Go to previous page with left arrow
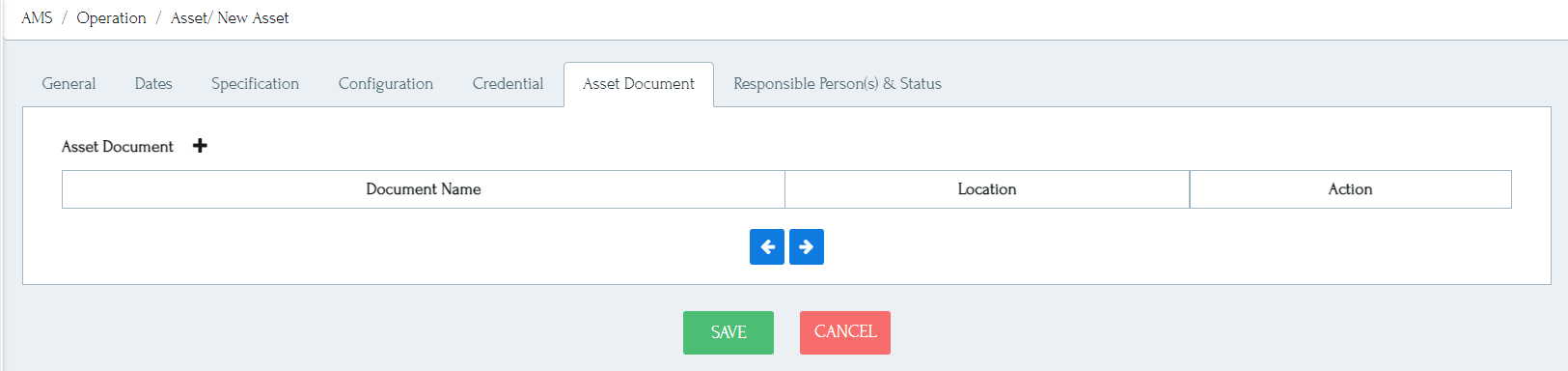Image resolution: width=1568 pixels, height=371 pixels. [x=767, y=247]
